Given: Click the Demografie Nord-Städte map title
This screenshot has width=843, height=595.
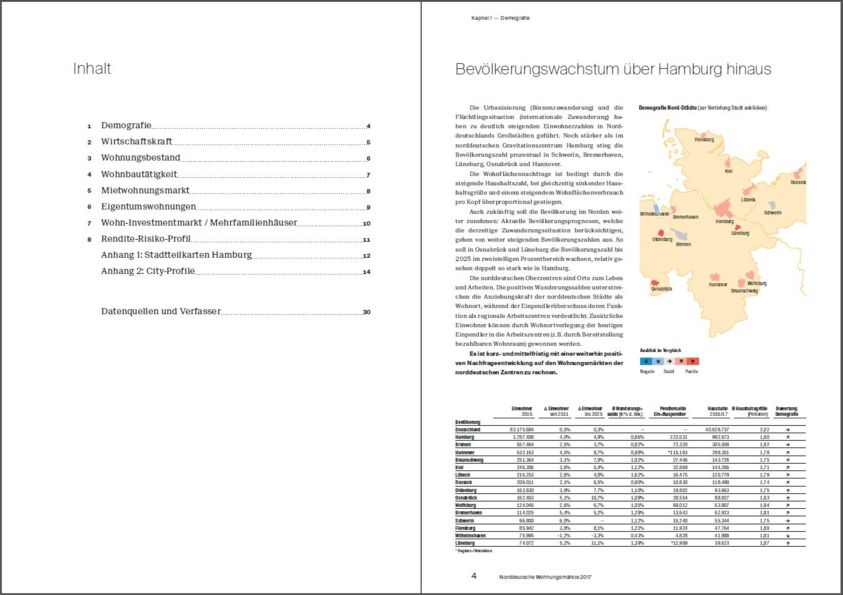Looking at the screenshot, I should point(703,108).
